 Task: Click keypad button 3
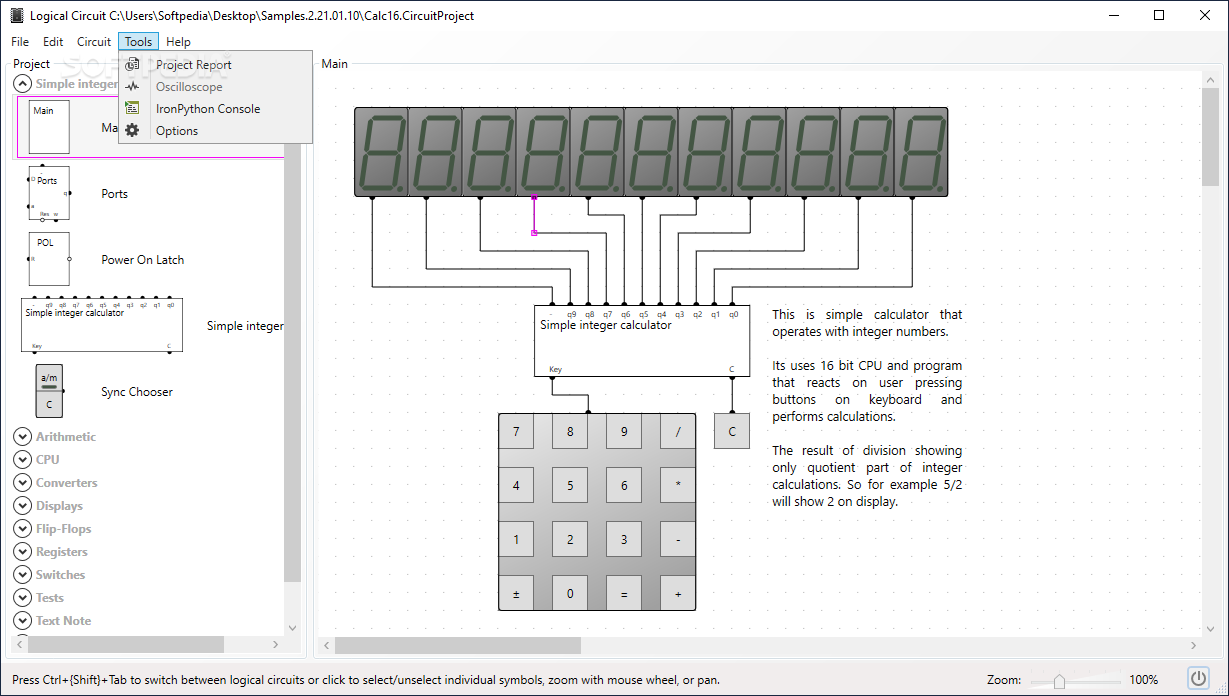(x=624, y=540)
